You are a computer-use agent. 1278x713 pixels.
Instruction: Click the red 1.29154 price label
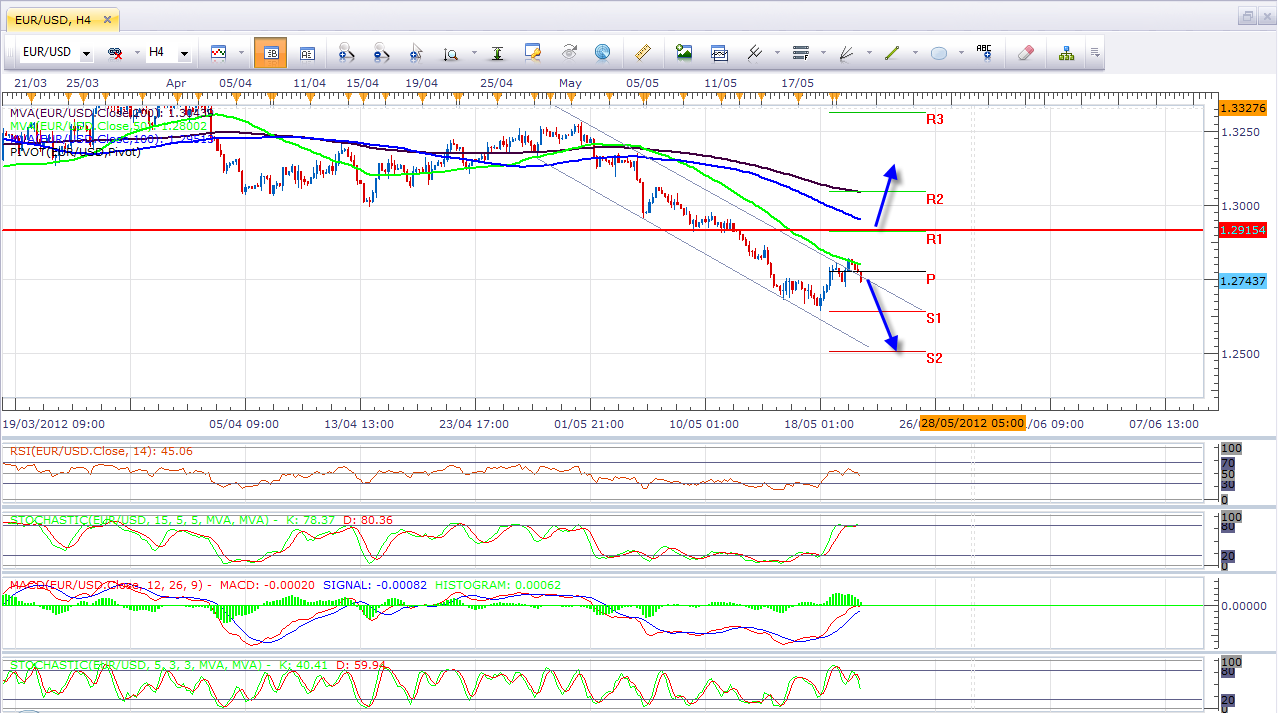[x=1244, y=230]
